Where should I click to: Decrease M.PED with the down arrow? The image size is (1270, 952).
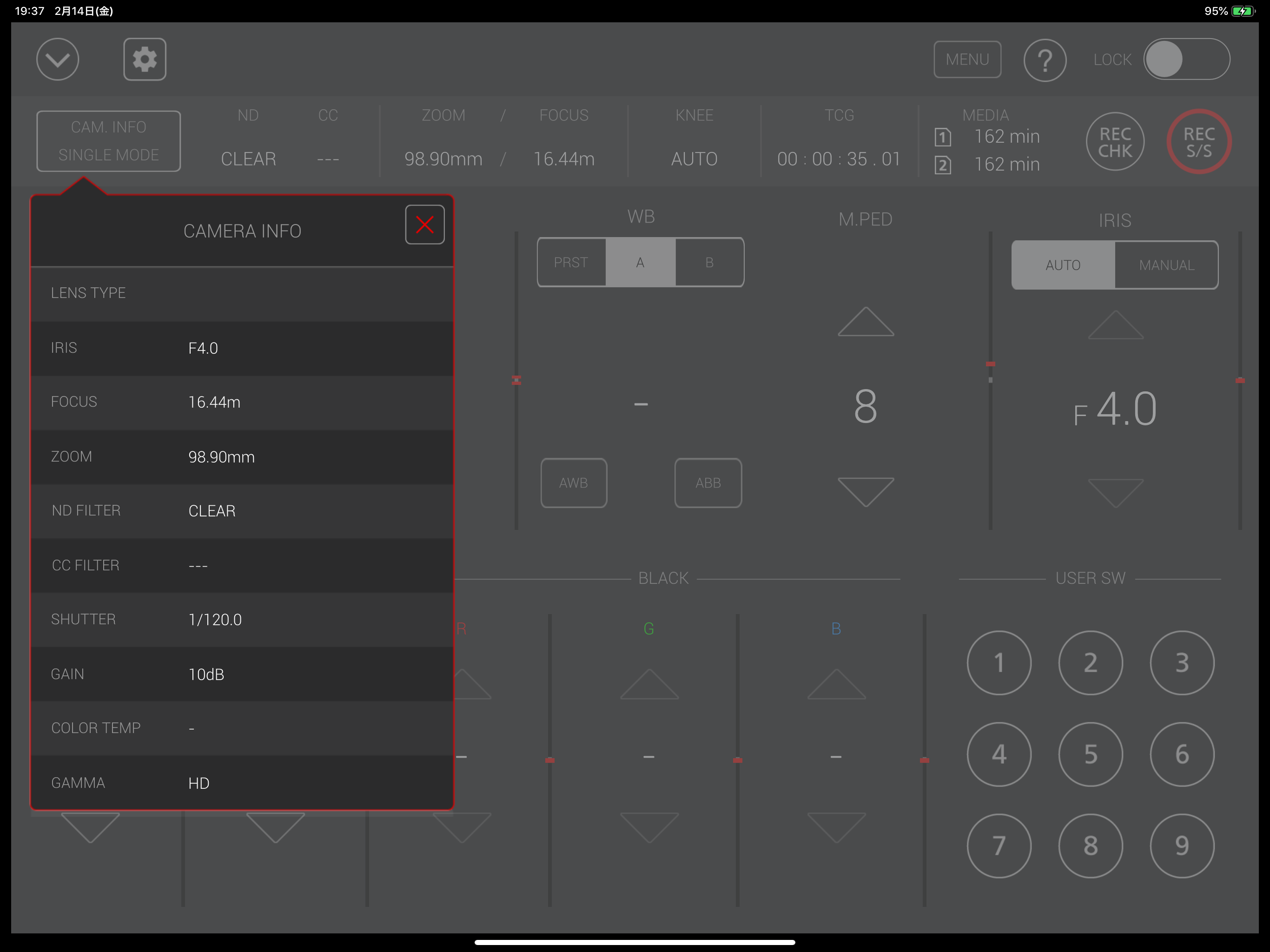click(x=865, y=491)
